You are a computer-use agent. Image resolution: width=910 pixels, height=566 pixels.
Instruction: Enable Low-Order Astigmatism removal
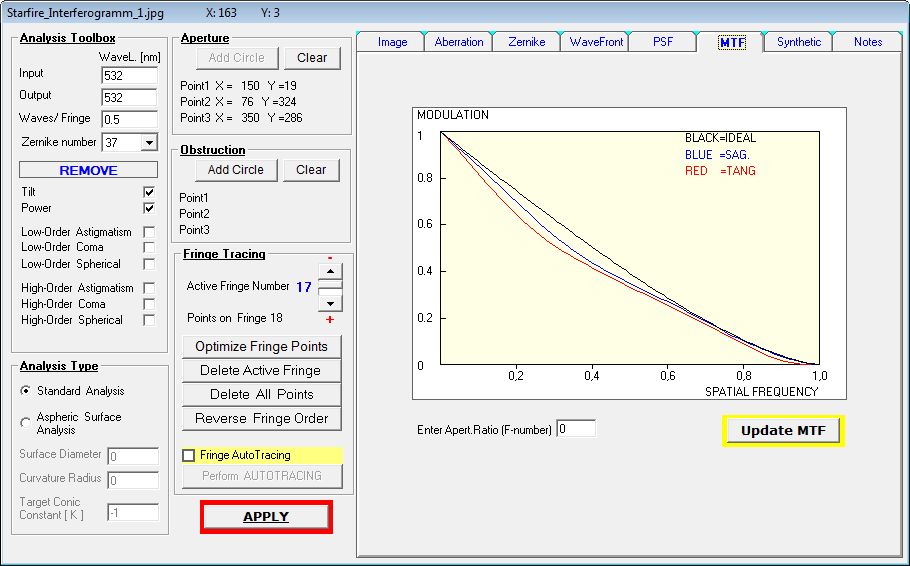point(149,232)
